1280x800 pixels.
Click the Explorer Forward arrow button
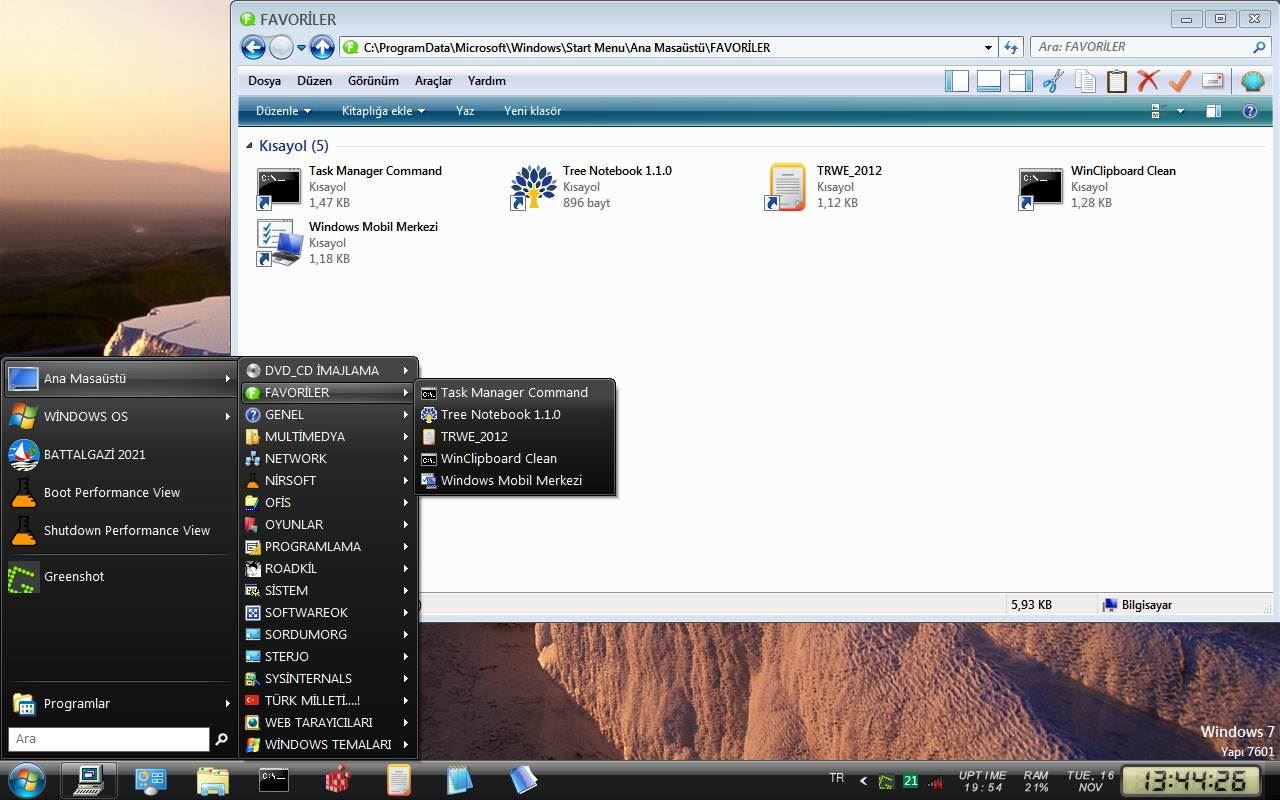[x=282, y=47]
